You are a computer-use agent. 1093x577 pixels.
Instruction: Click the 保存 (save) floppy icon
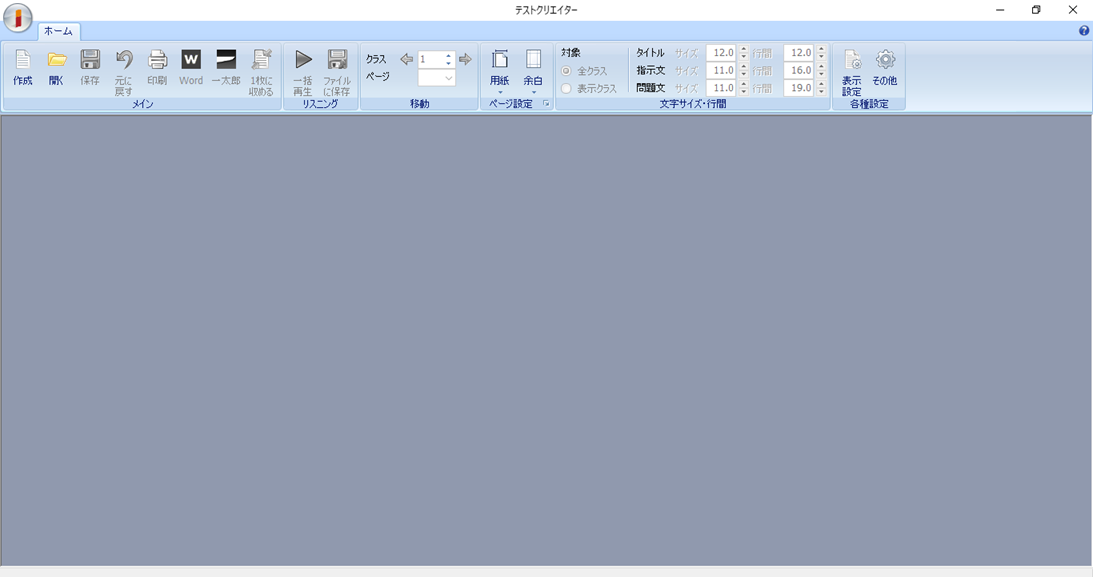point(90,66)
